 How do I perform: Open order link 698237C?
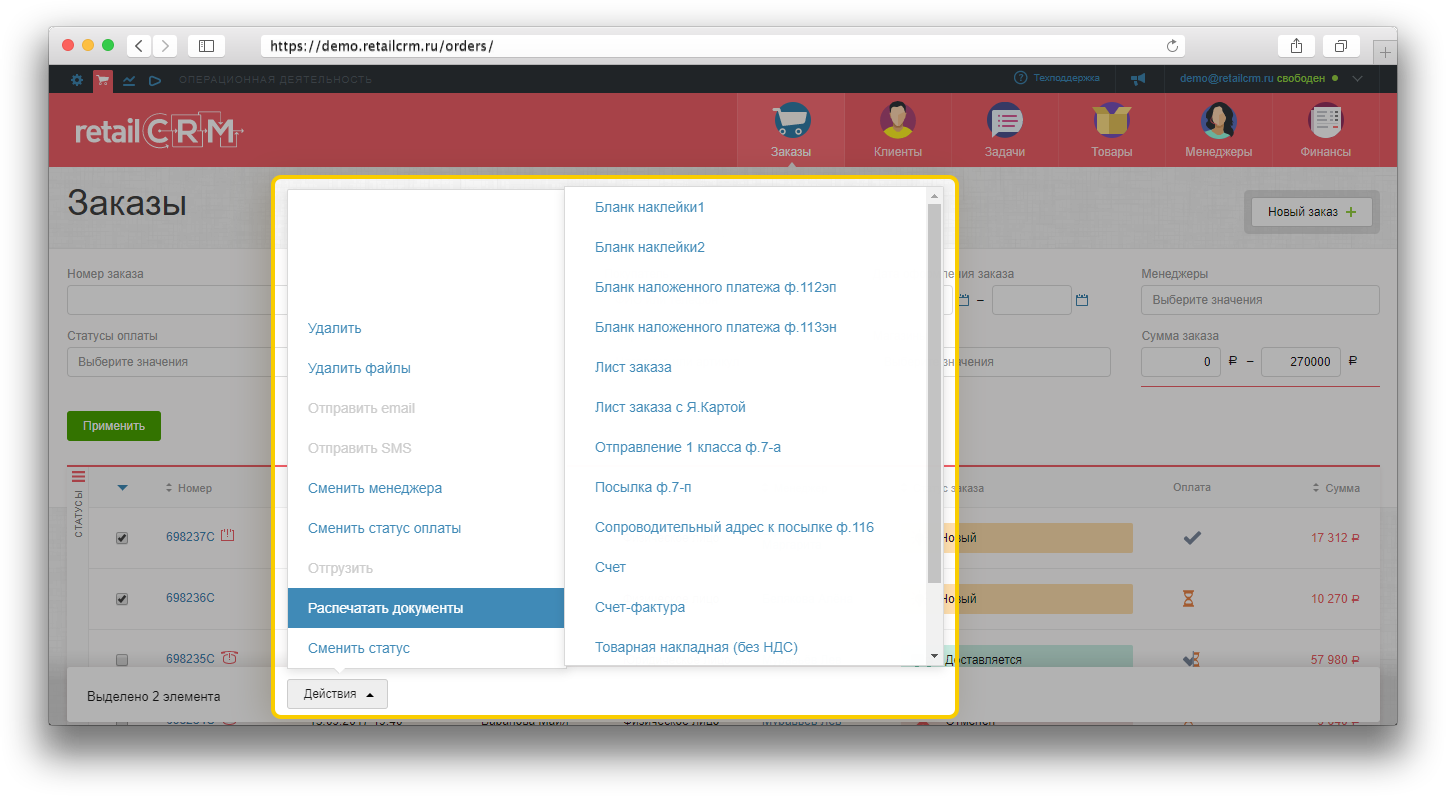190,537
